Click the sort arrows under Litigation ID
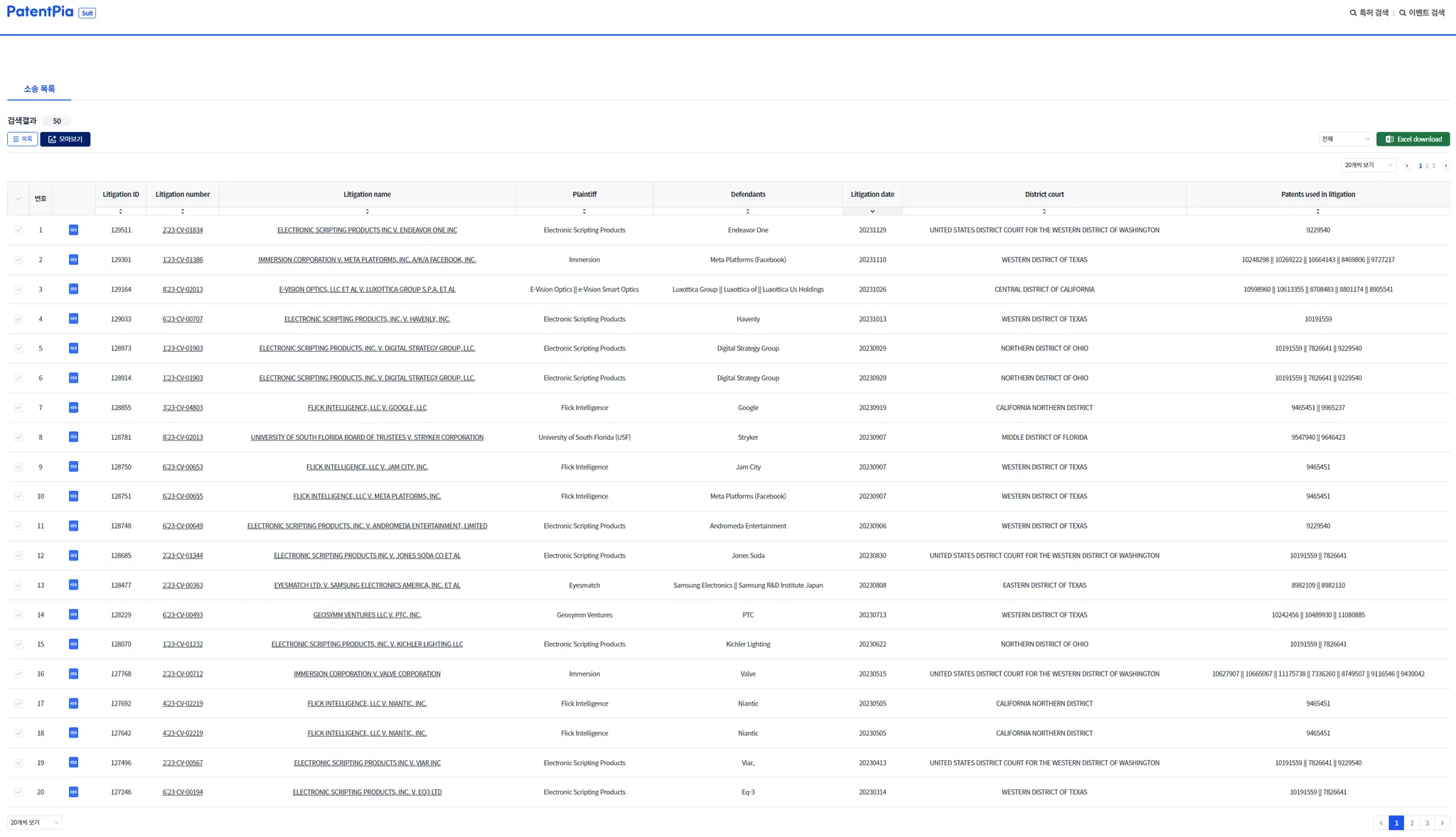The image size is (1456, 837). pyautogui.click(x=121, y=211)
